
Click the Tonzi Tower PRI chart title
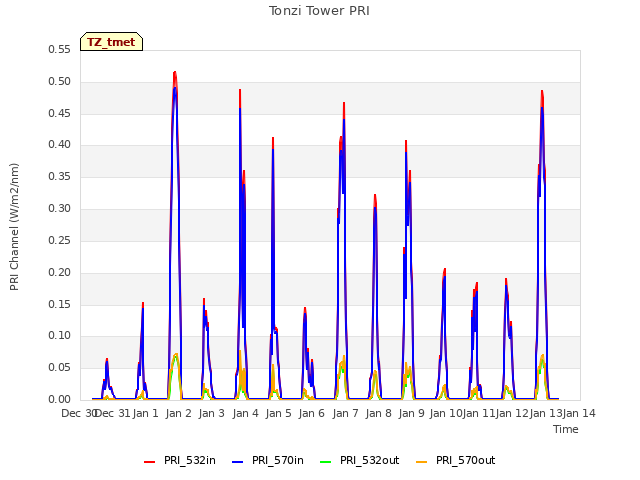coord(319,11)
